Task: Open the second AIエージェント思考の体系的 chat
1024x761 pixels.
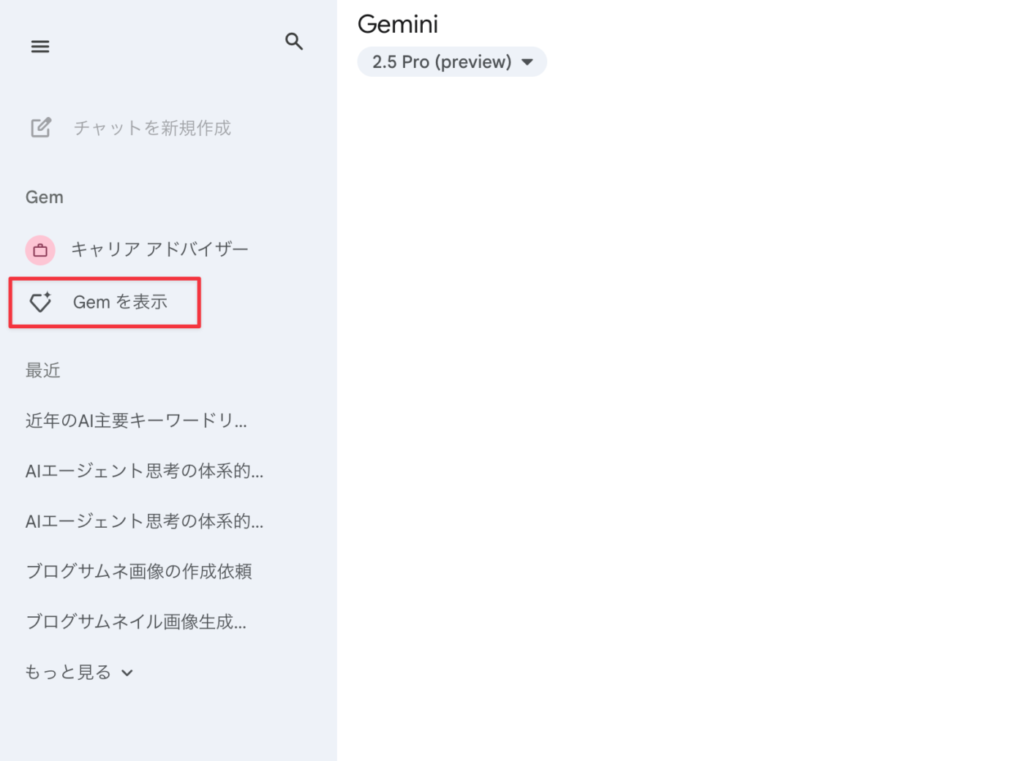Action: 144,521
